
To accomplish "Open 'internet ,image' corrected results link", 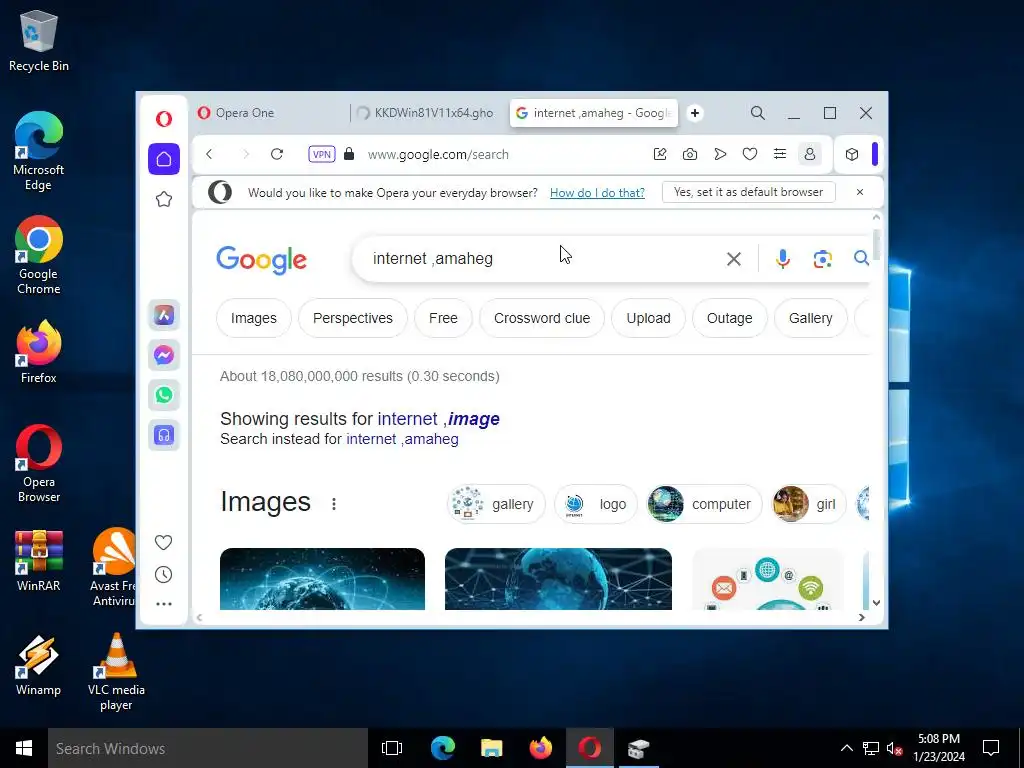I will pyautogui.click(x=438, y=419).
